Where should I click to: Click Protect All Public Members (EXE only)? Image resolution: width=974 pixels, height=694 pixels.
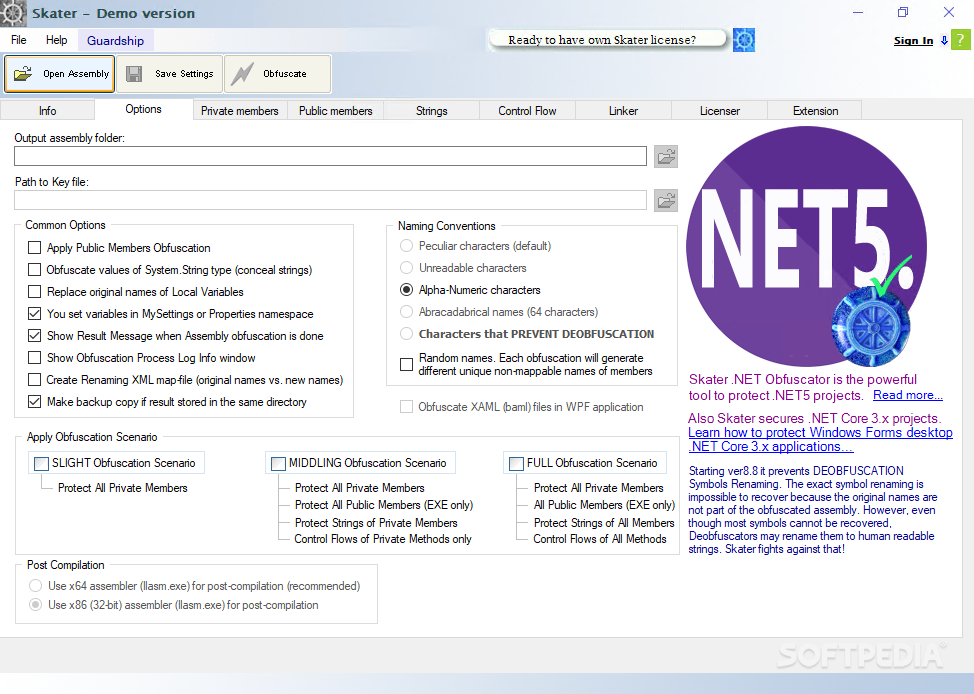click(x=384, y=505)
